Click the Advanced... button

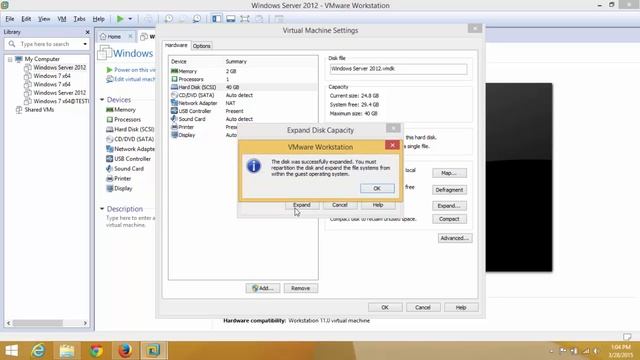(455, 238)
